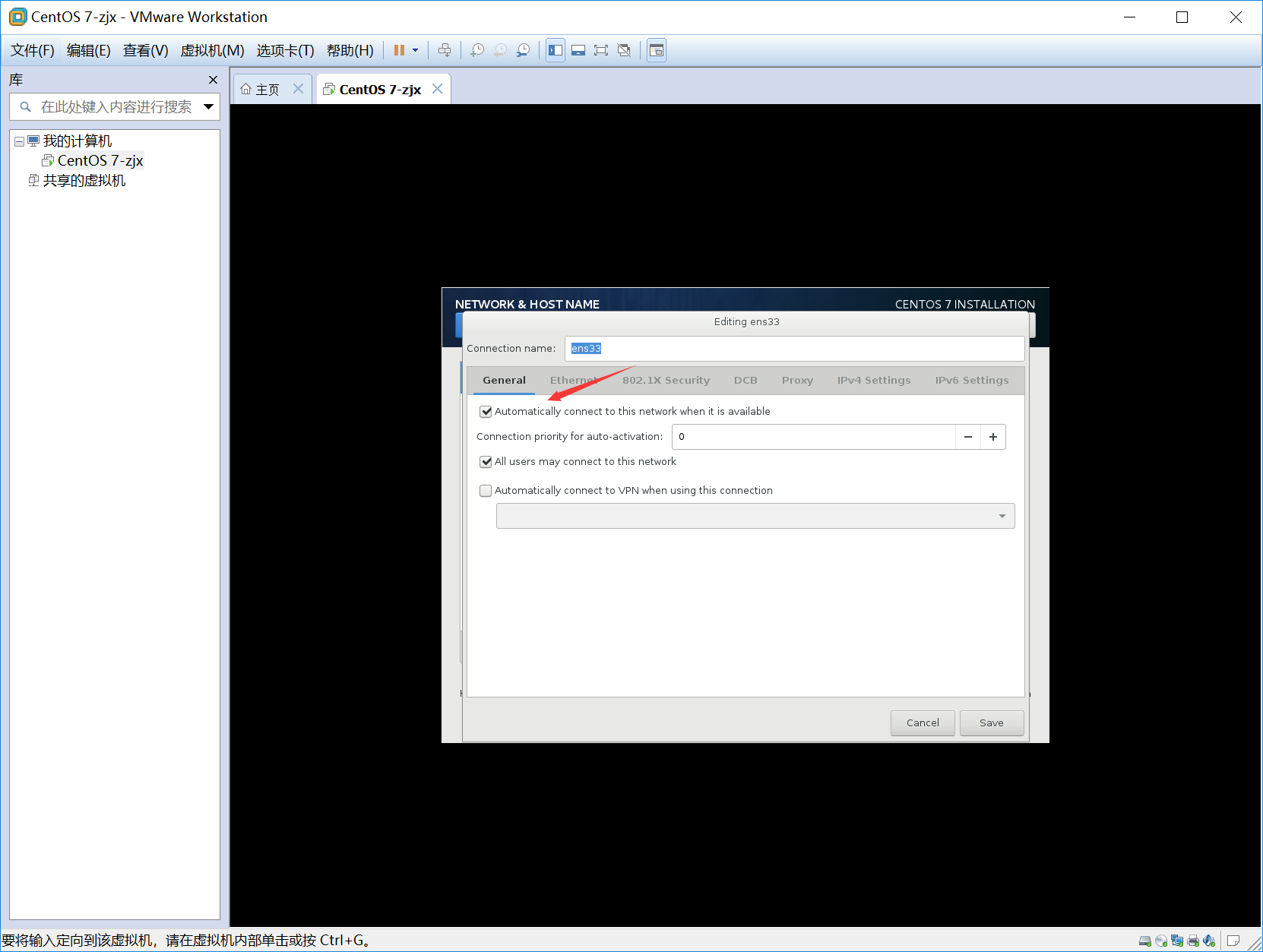Switch to the 主页 home tab

(261, 90)
